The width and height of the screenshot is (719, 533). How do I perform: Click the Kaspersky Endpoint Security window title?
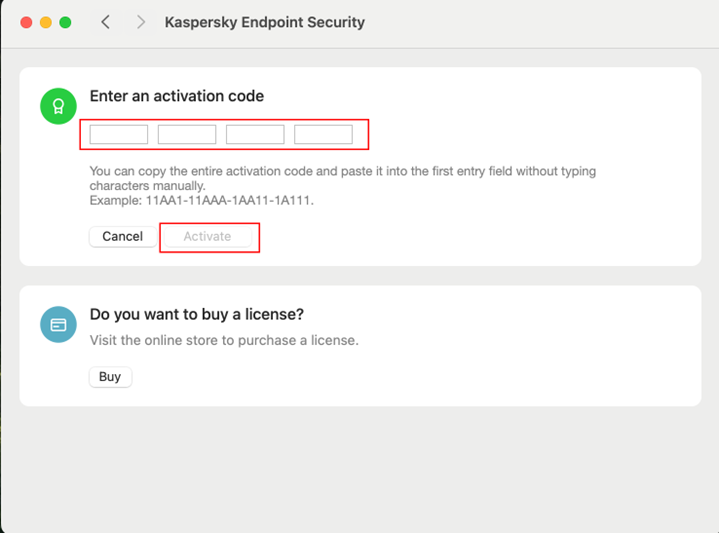click(264, 22)
